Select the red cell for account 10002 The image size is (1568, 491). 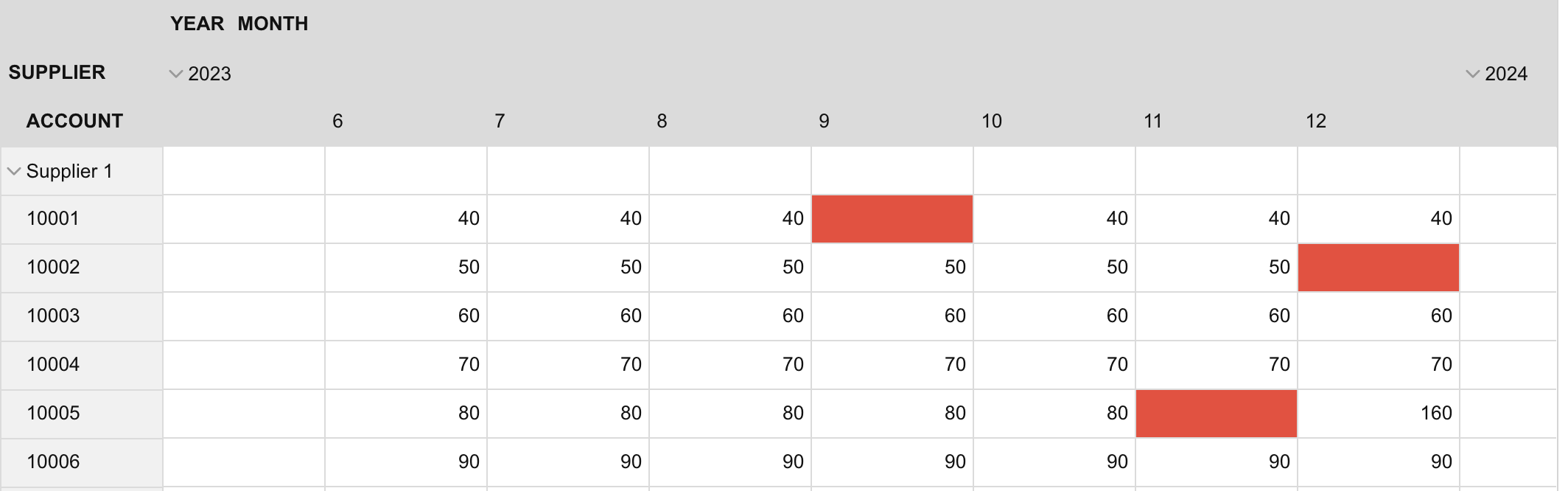(1378, 268)
